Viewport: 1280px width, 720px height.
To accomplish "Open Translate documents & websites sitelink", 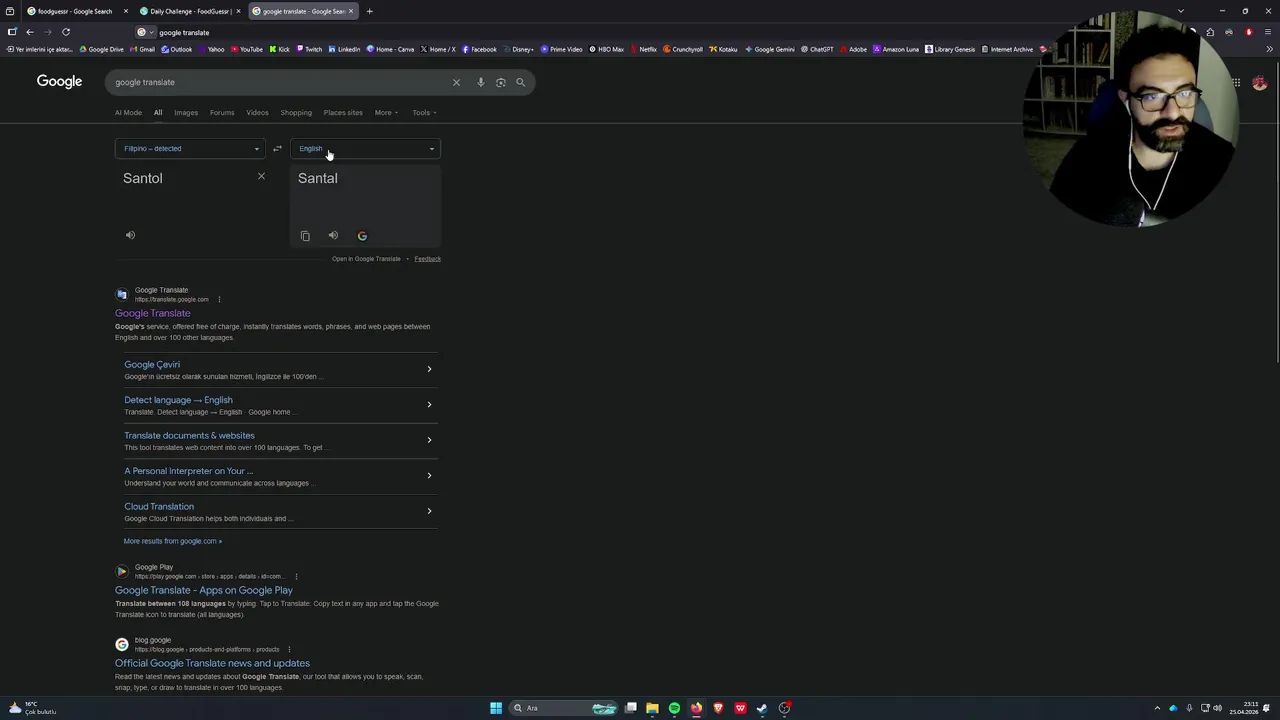I will (189, 436).
